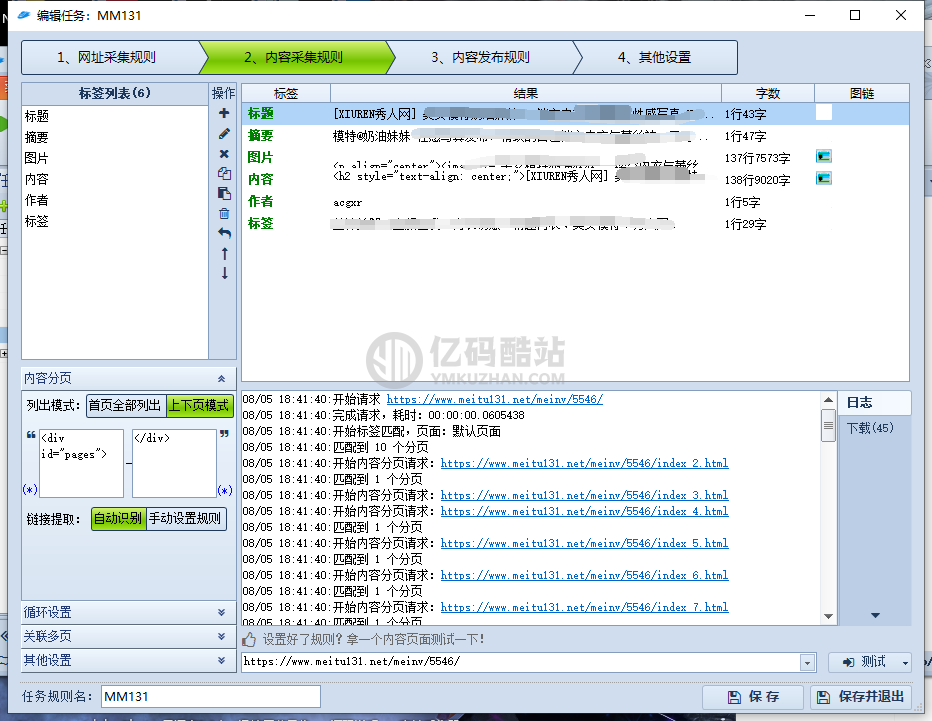Open index_2.html link in the log
Viewport: 932px width, 721px height.
tap(584, 464)
